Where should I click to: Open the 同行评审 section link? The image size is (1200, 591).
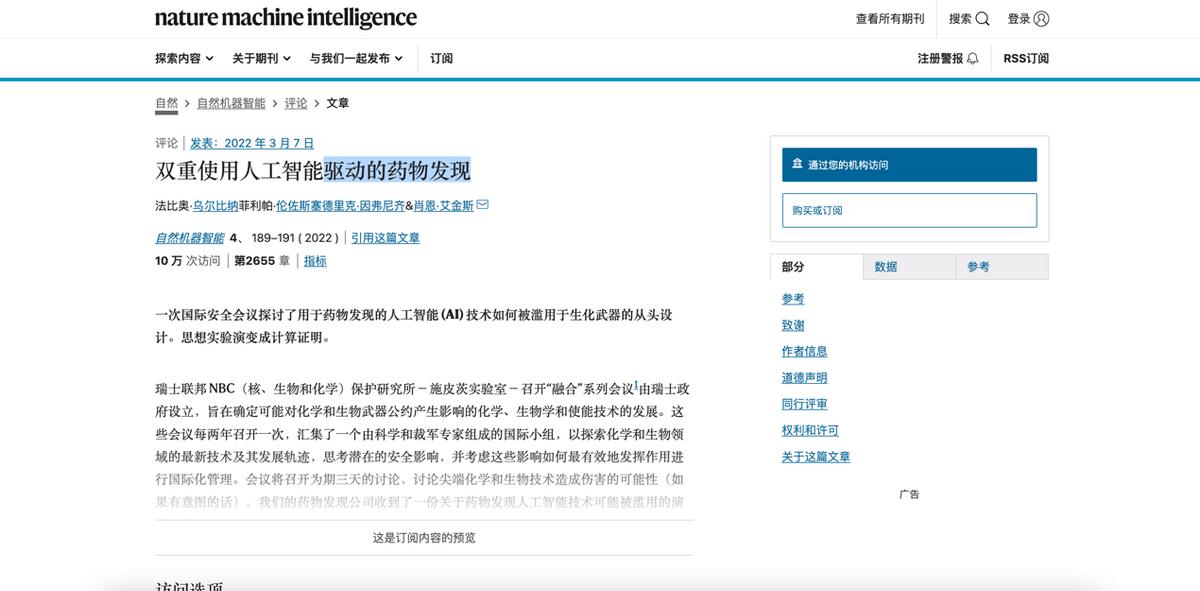[804, 404]
